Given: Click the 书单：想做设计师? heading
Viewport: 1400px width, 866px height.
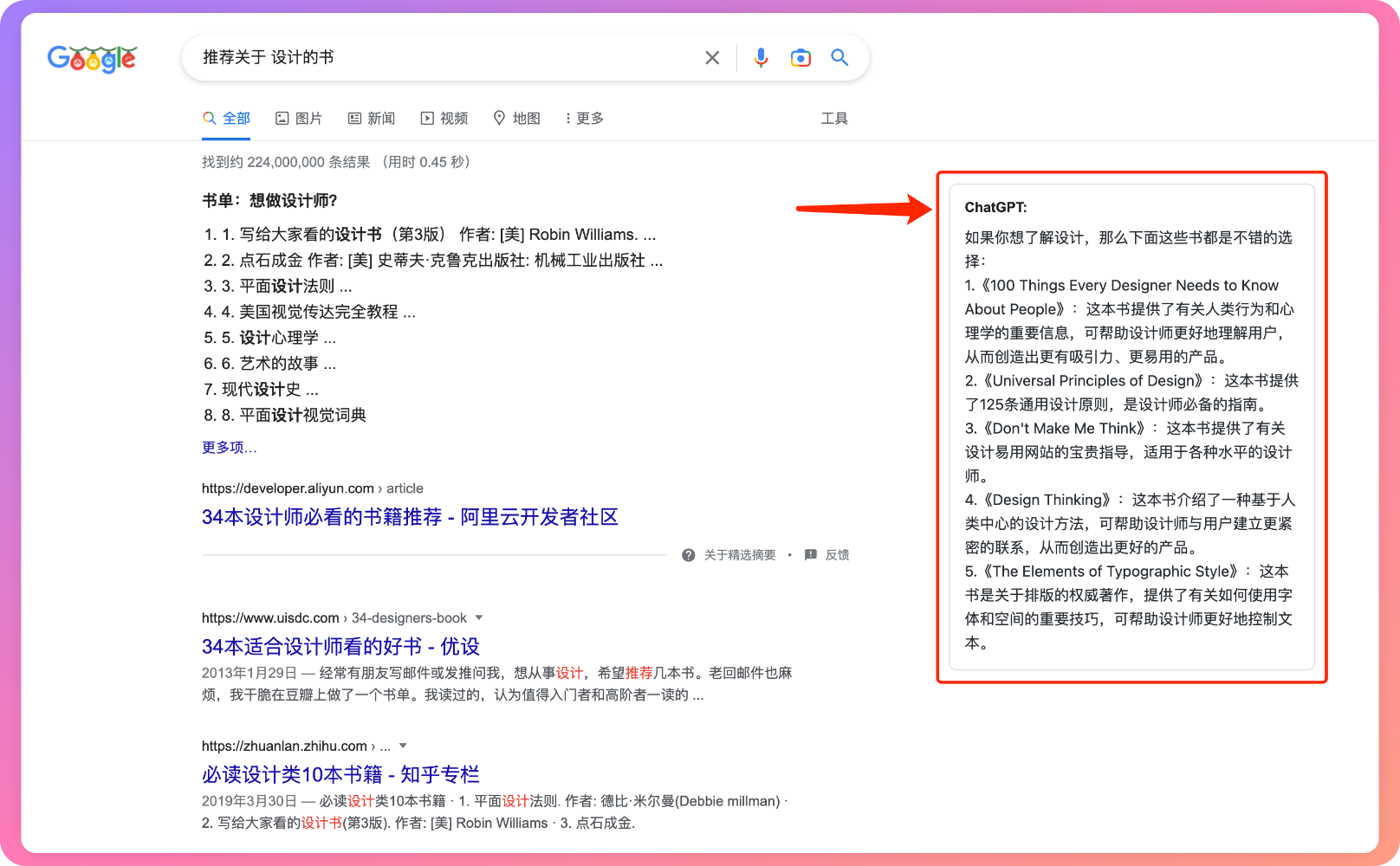Looking at the screenshot, I should [269, 201].
